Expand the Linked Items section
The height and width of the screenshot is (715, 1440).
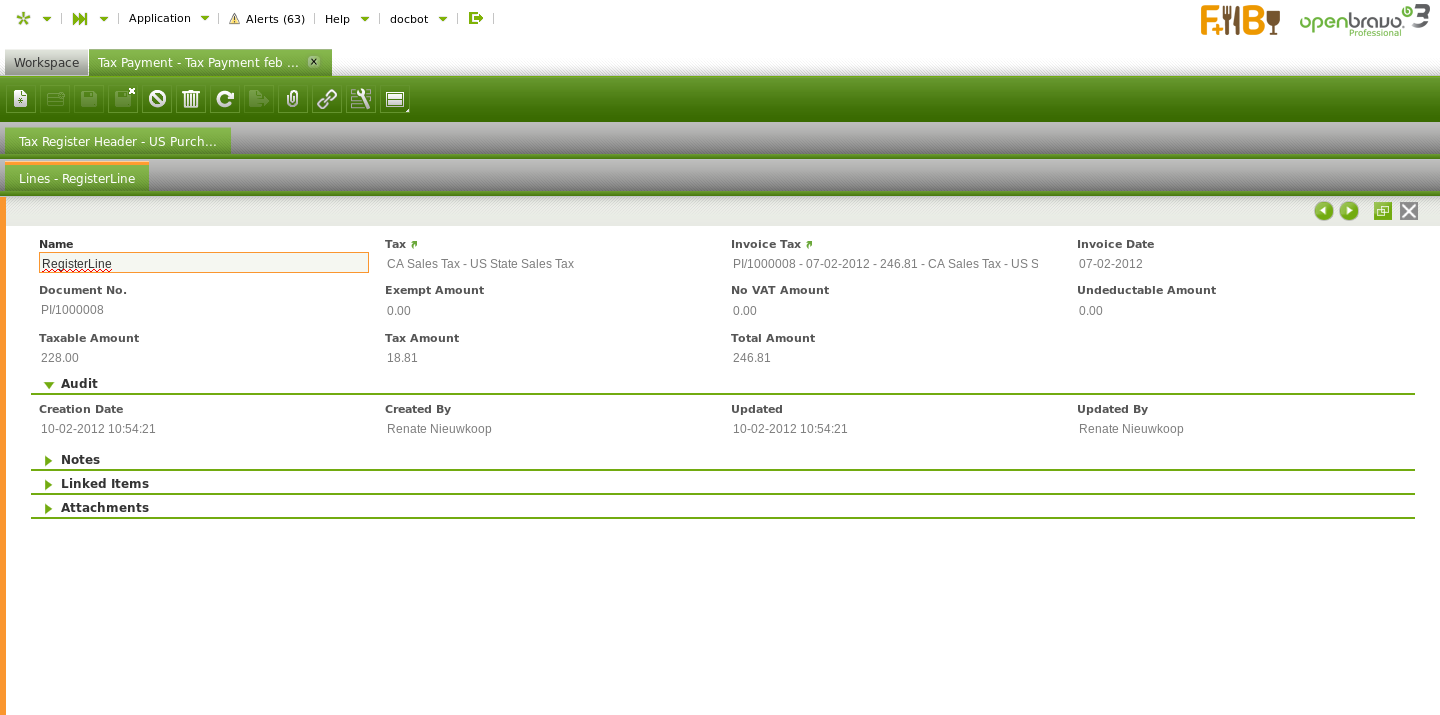(x=49, y=484)
